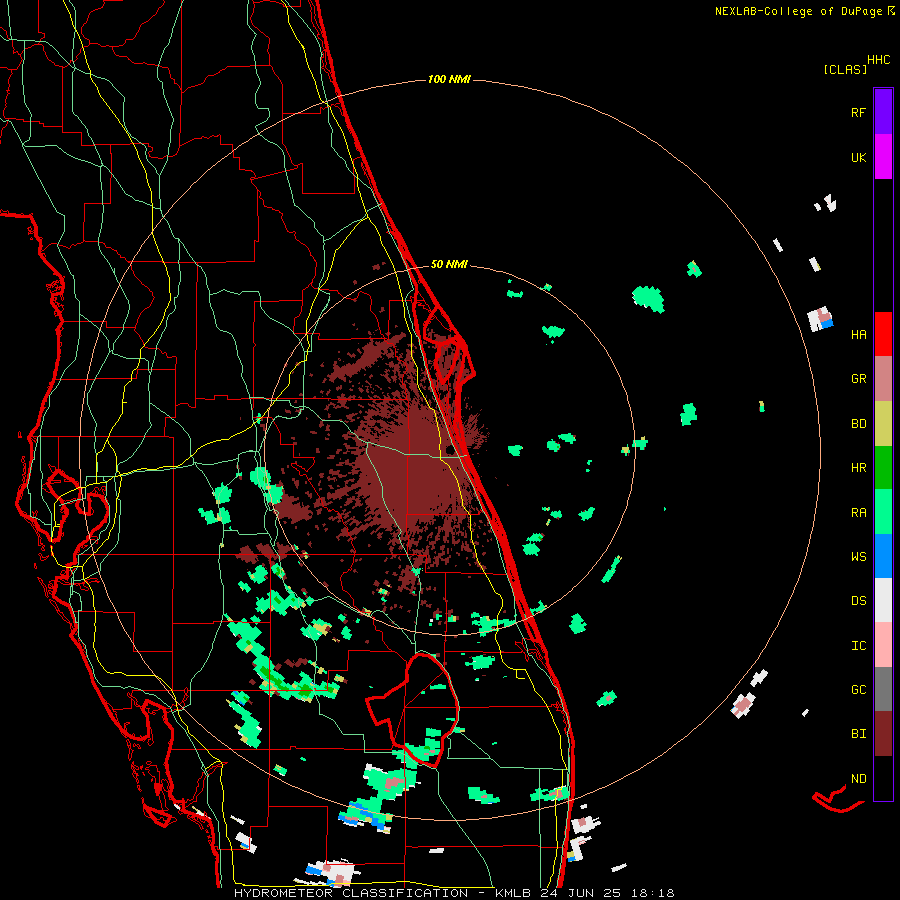Click the 'RA' legend label
The image size is (900, 900).
click(858, 513)
